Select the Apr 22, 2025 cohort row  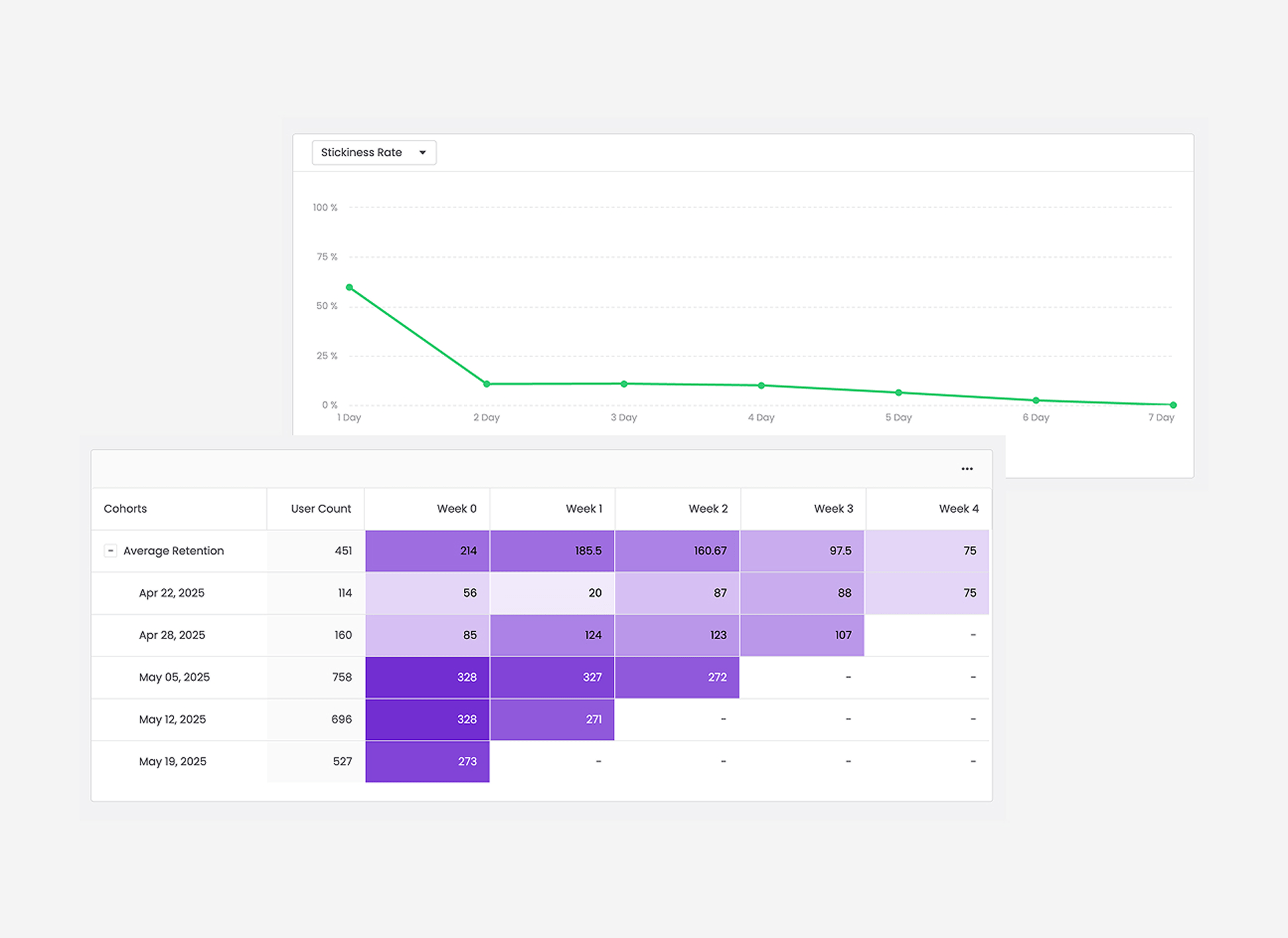pyautogui.click(x=172, y=593)
